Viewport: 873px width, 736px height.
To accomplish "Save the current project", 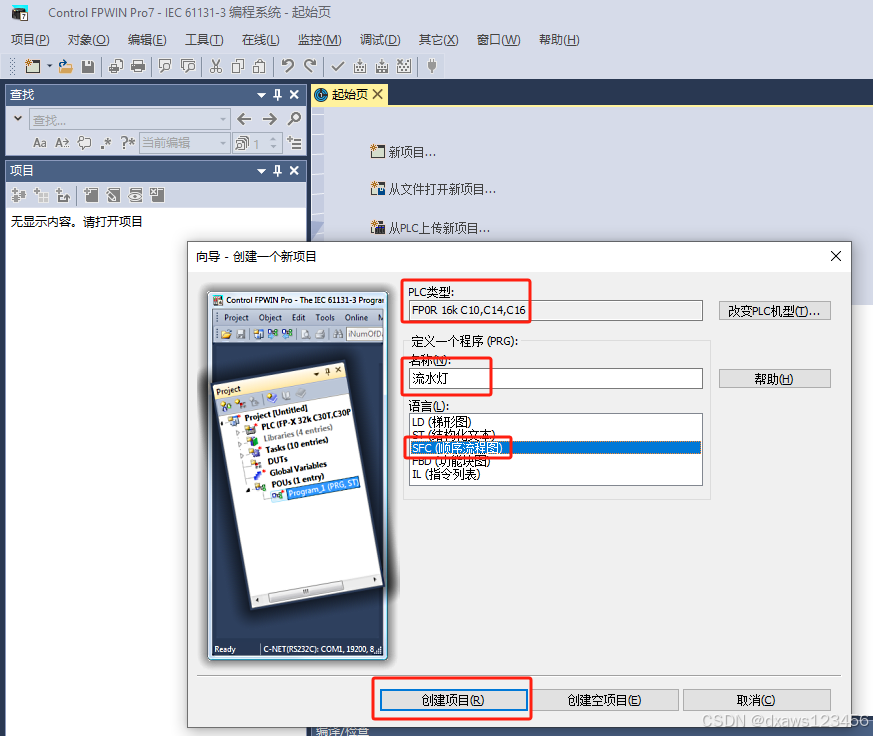I will pos(88,66).
